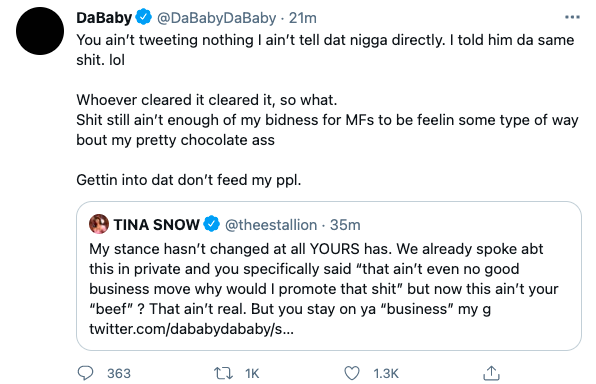
Task: Click the 1.3K likes count
Action: pyautogui.click(x=386, y=373)
